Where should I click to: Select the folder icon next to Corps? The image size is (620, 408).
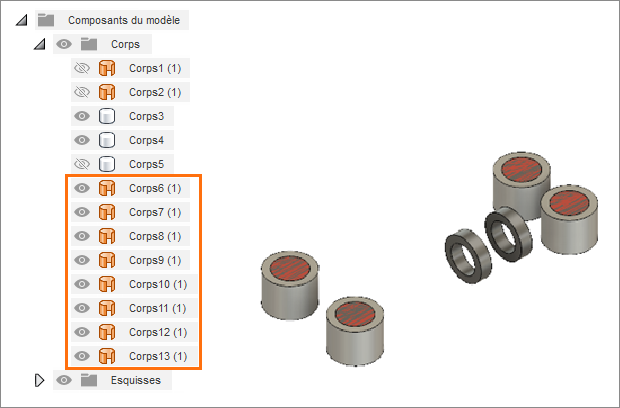coord(89,44)
